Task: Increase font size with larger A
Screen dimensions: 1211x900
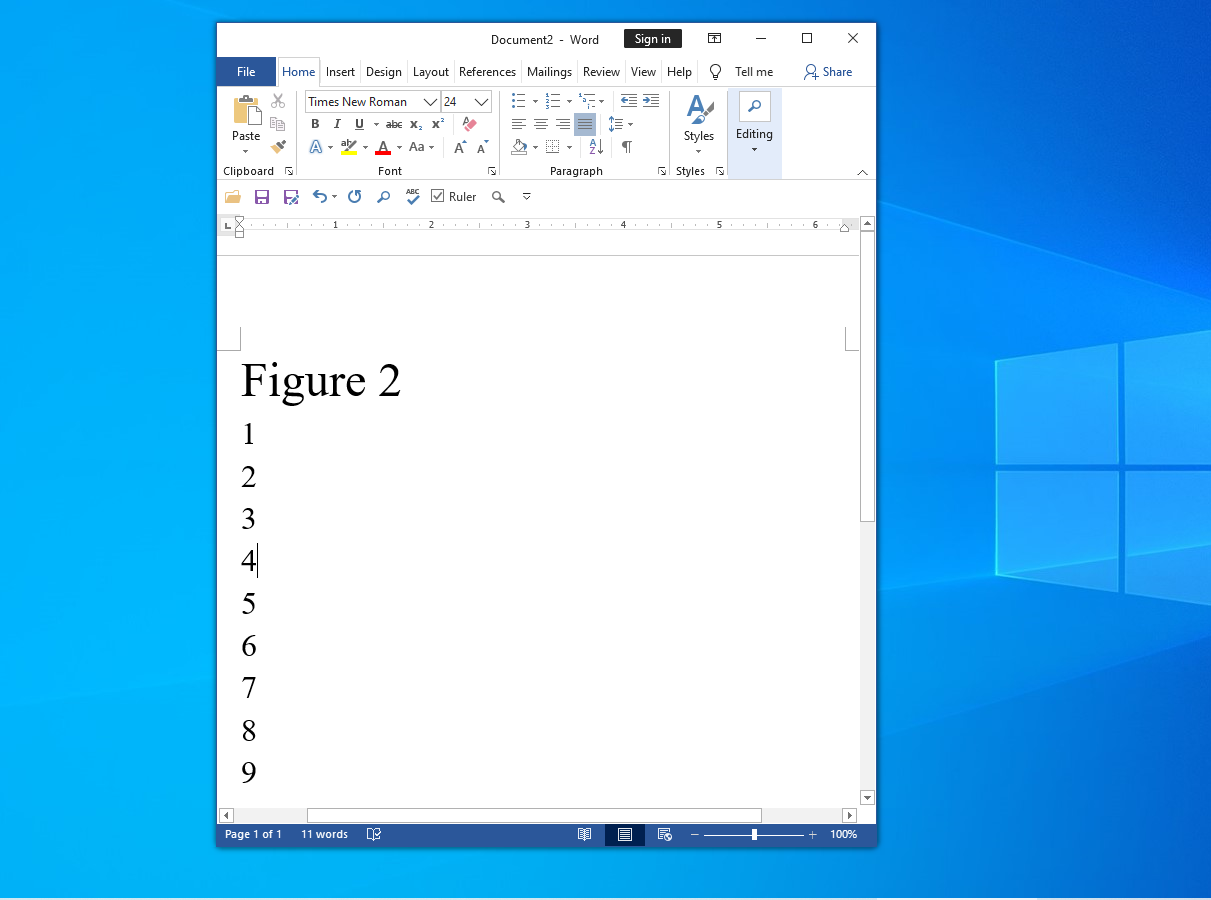Action: pyautogui.click(x=460, y=147)
